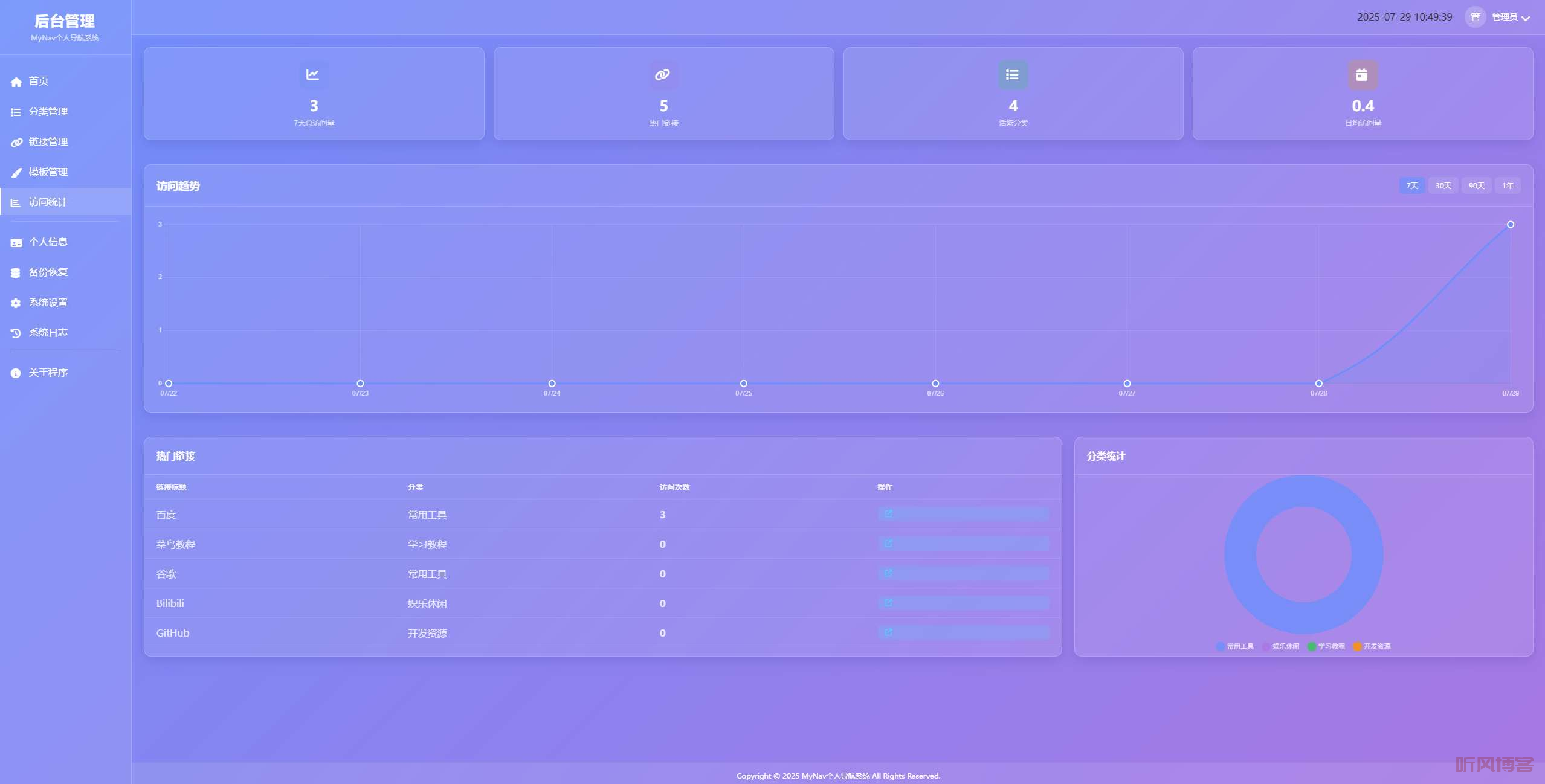The image size is (1545, 784).
Task: Click the 管 avatar in header
Action: coord(1475,17)
